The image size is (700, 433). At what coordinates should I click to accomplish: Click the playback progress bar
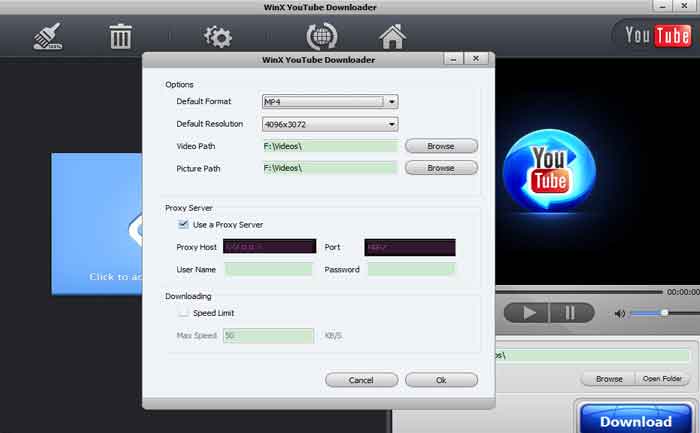pos(579,291)
